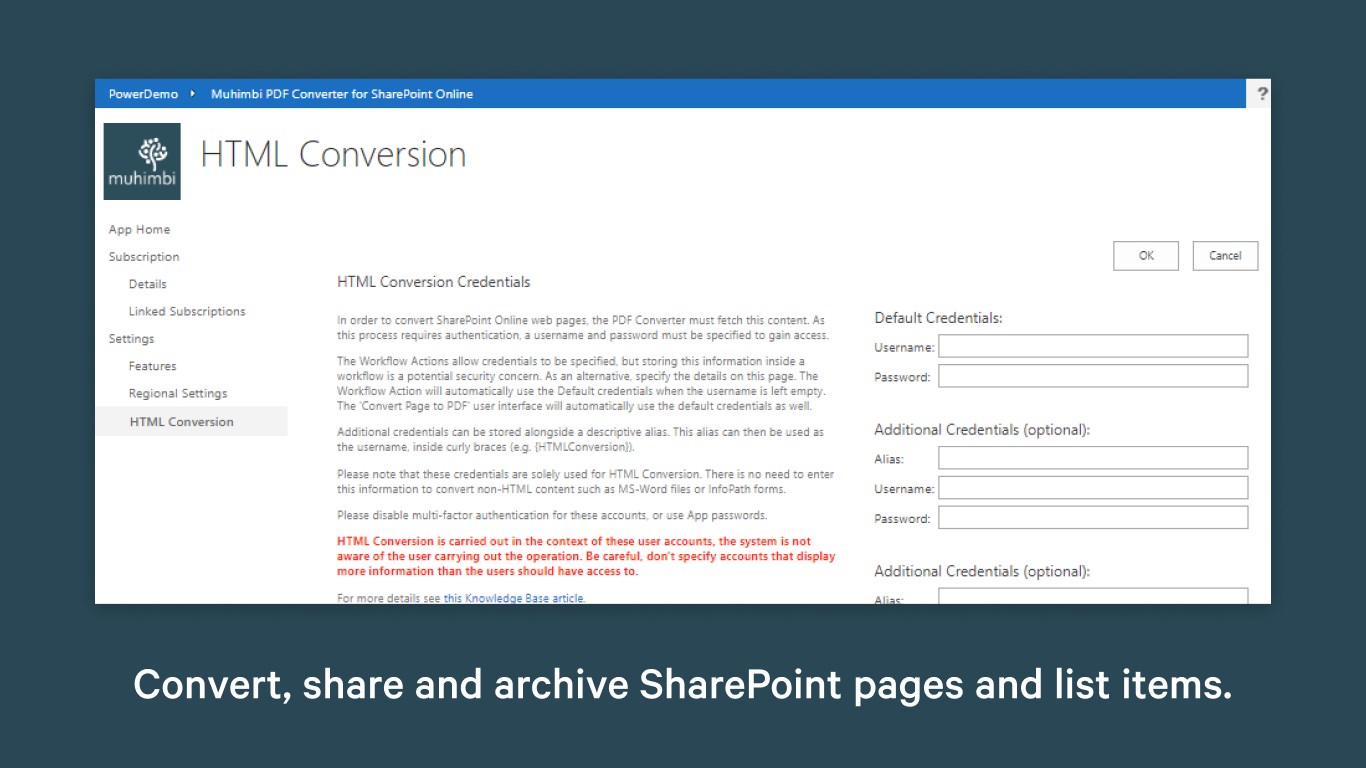Focus the Default Credentials Password field
This screenshot has width=1366, height=768.
pyautogui.click(x=1093, y=376)
